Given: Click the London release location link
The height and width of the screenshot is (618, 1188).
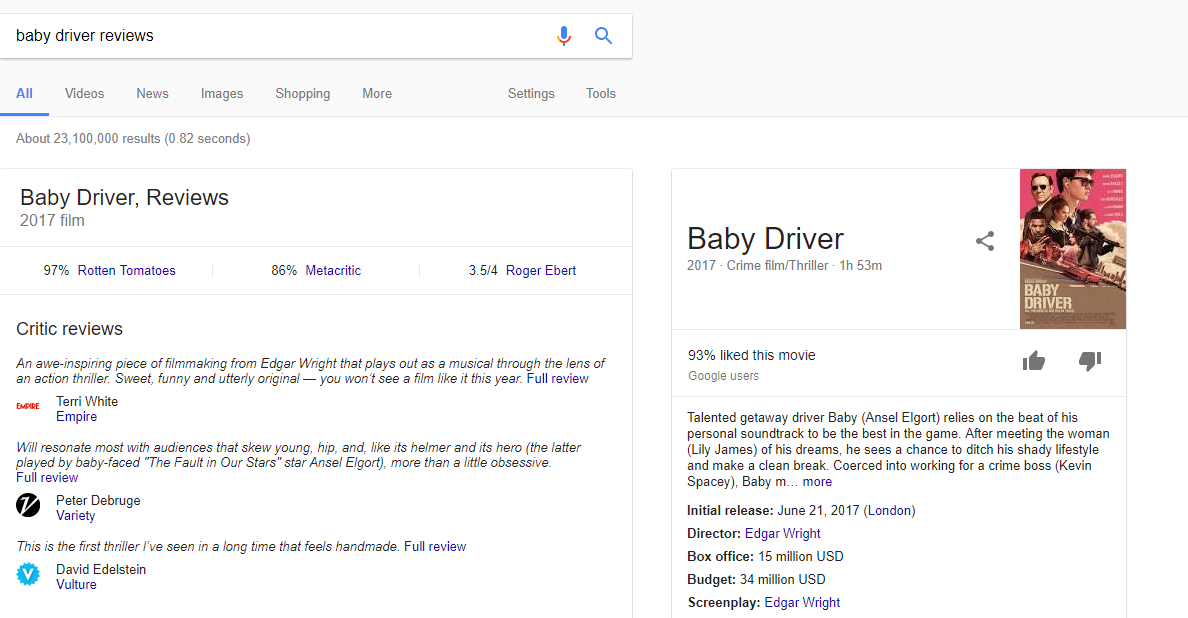Looking at the screenshot, I should (x=889, y=510).
